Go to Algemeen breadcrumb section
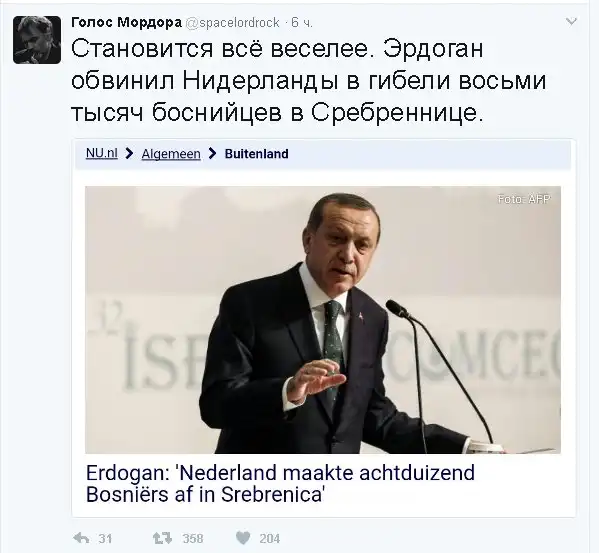Image resolution: width=599 pixels, height=553 pixels. click(171, 154)
